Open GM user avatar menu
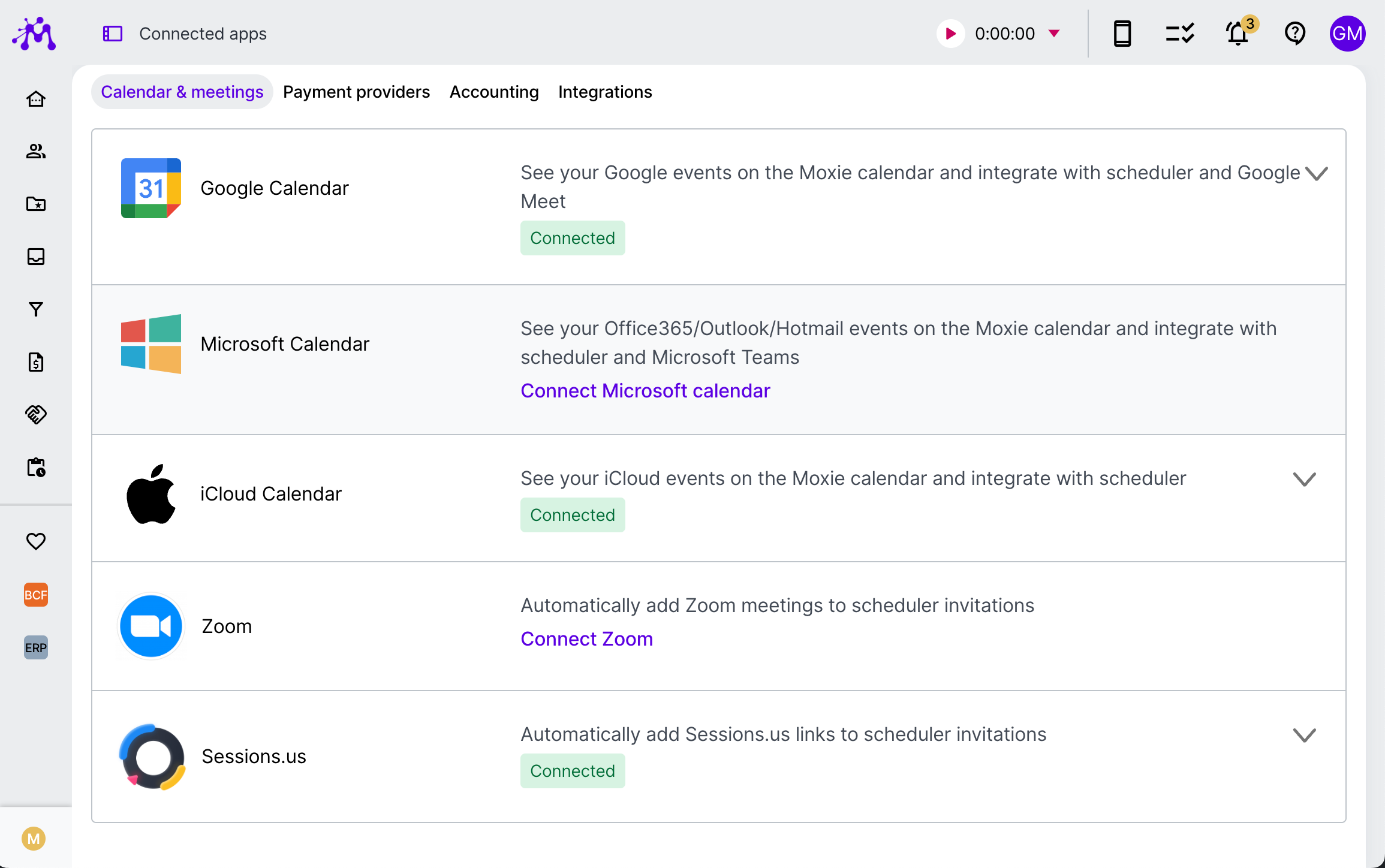This screenshot has height=868, width=1385. [1347, 34]
